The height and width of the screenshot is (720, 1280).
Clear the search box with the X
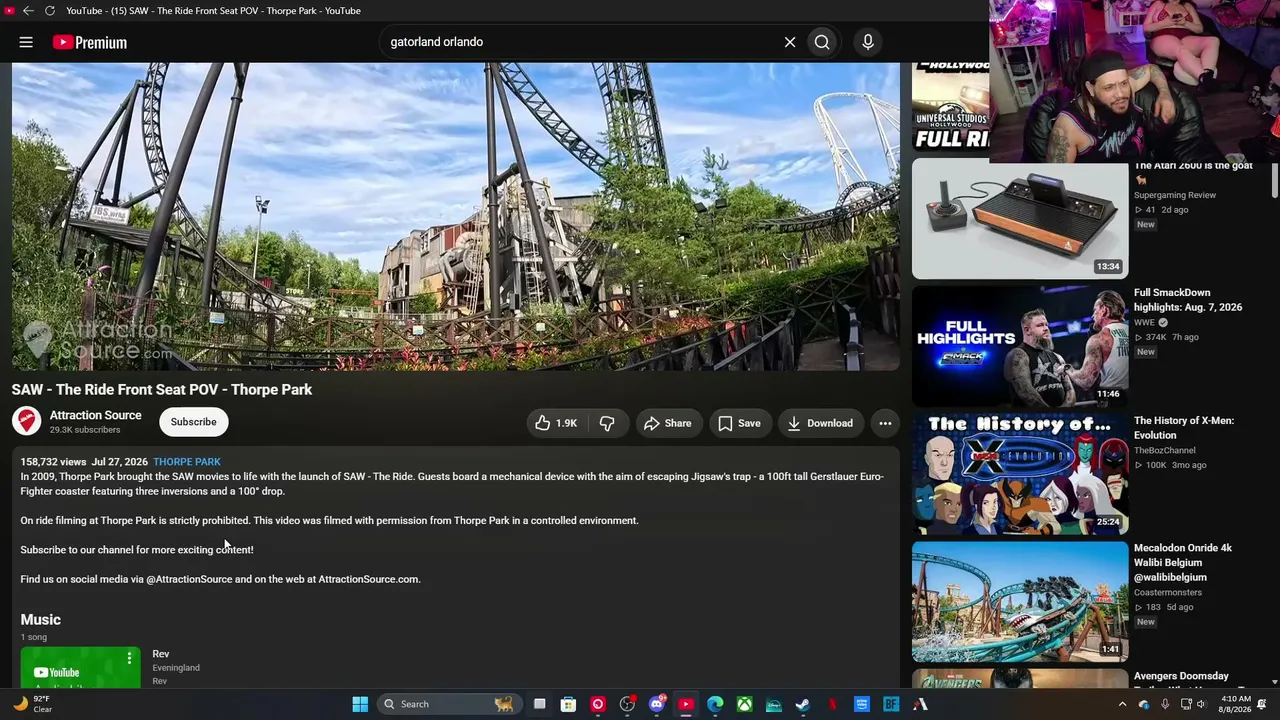[x=790, y=42]
